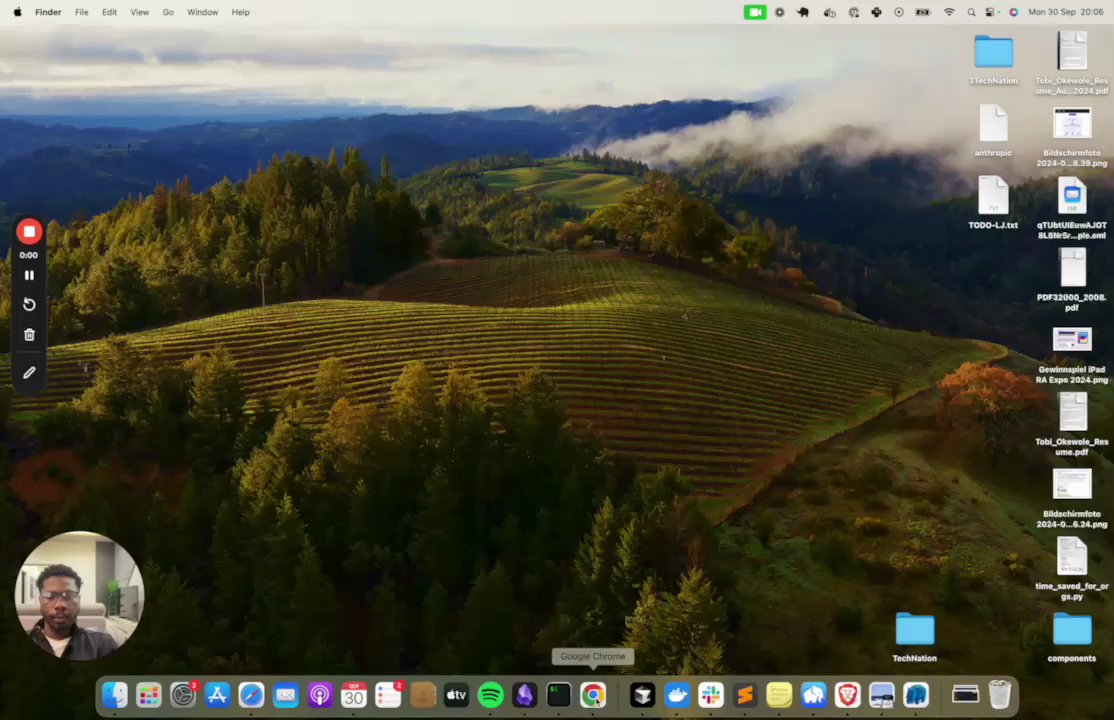Open the View menu
This screenshot has width=1114, height=720.
(x=139, y=12)
